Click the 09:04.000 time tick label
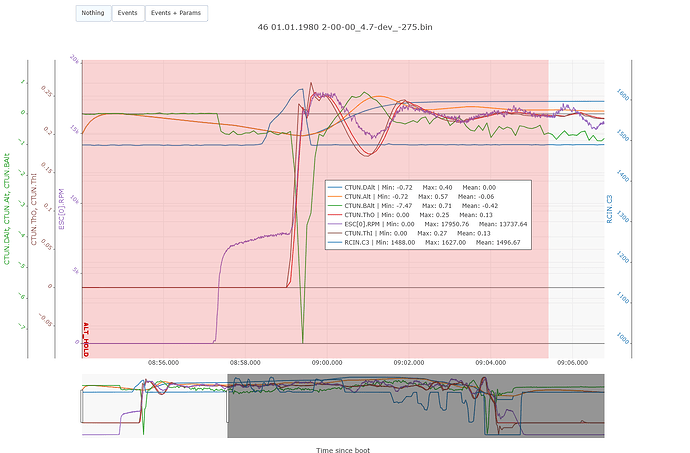This screenshot has width=690, height=453. [491, 363]
